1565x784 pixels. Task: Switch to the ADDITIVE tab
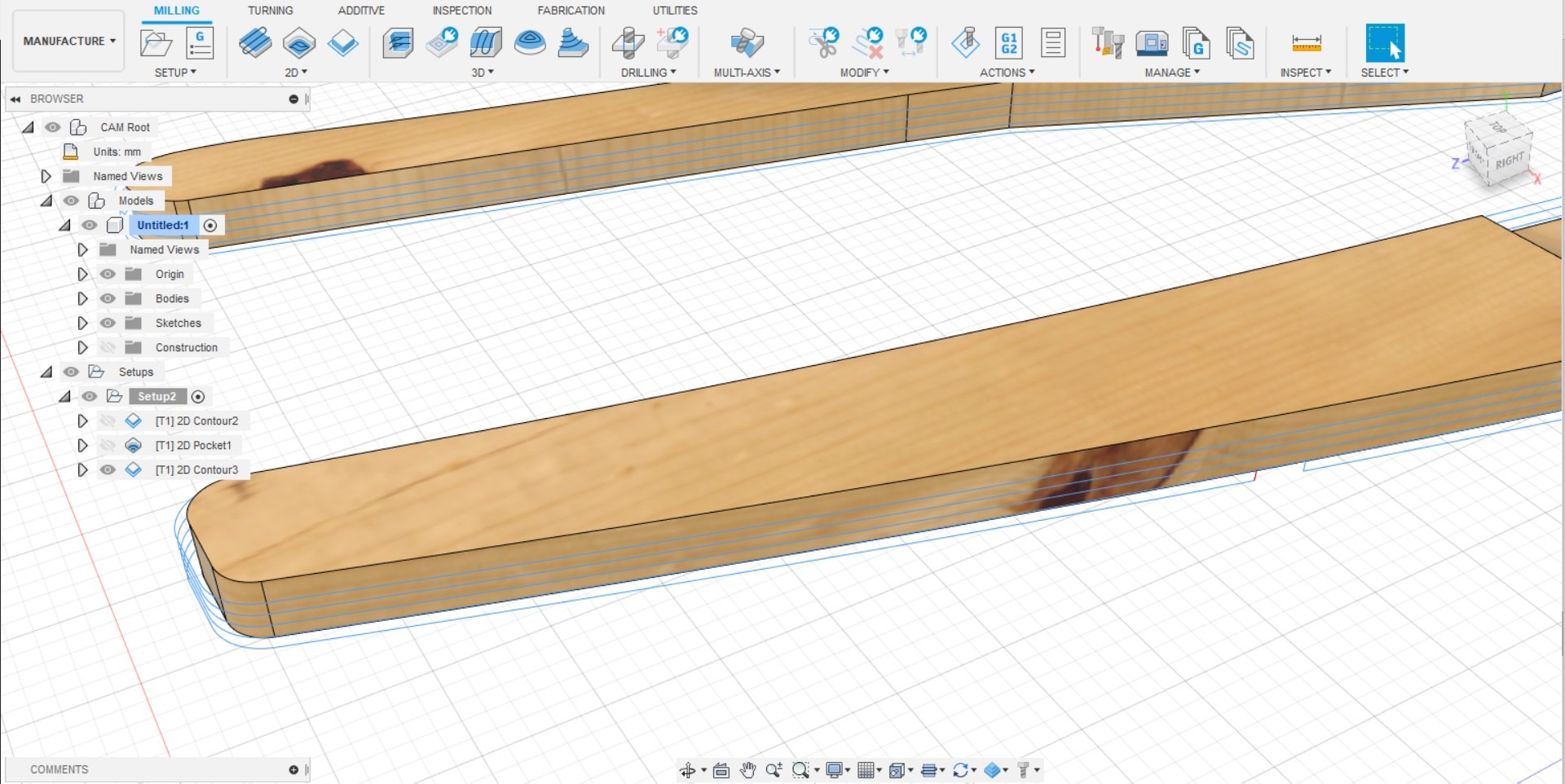pyautogui.click(x=361, y=11)
